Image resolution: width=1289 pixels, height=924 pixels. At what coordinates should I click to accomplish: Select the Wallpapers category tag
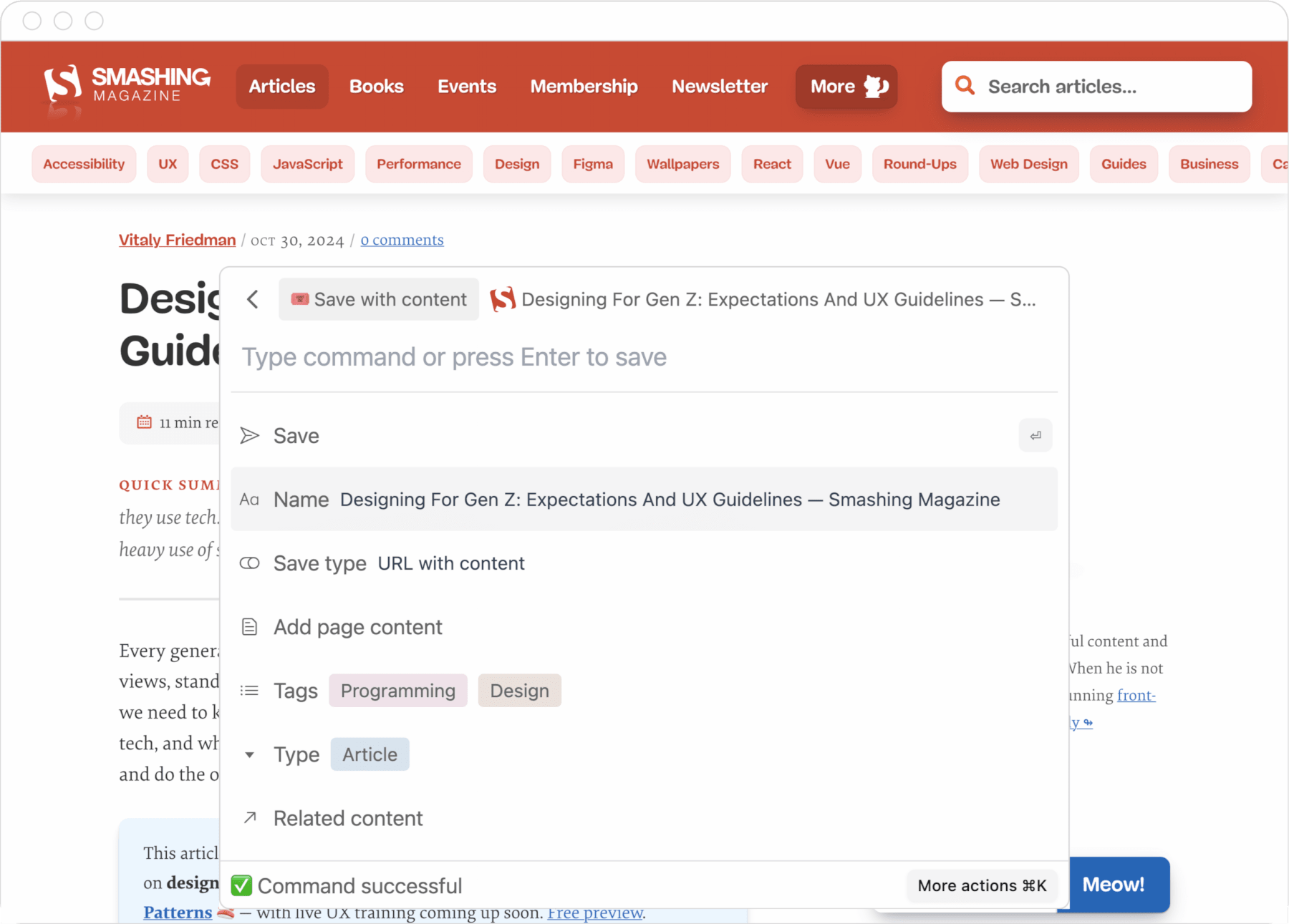coord(683,164)
